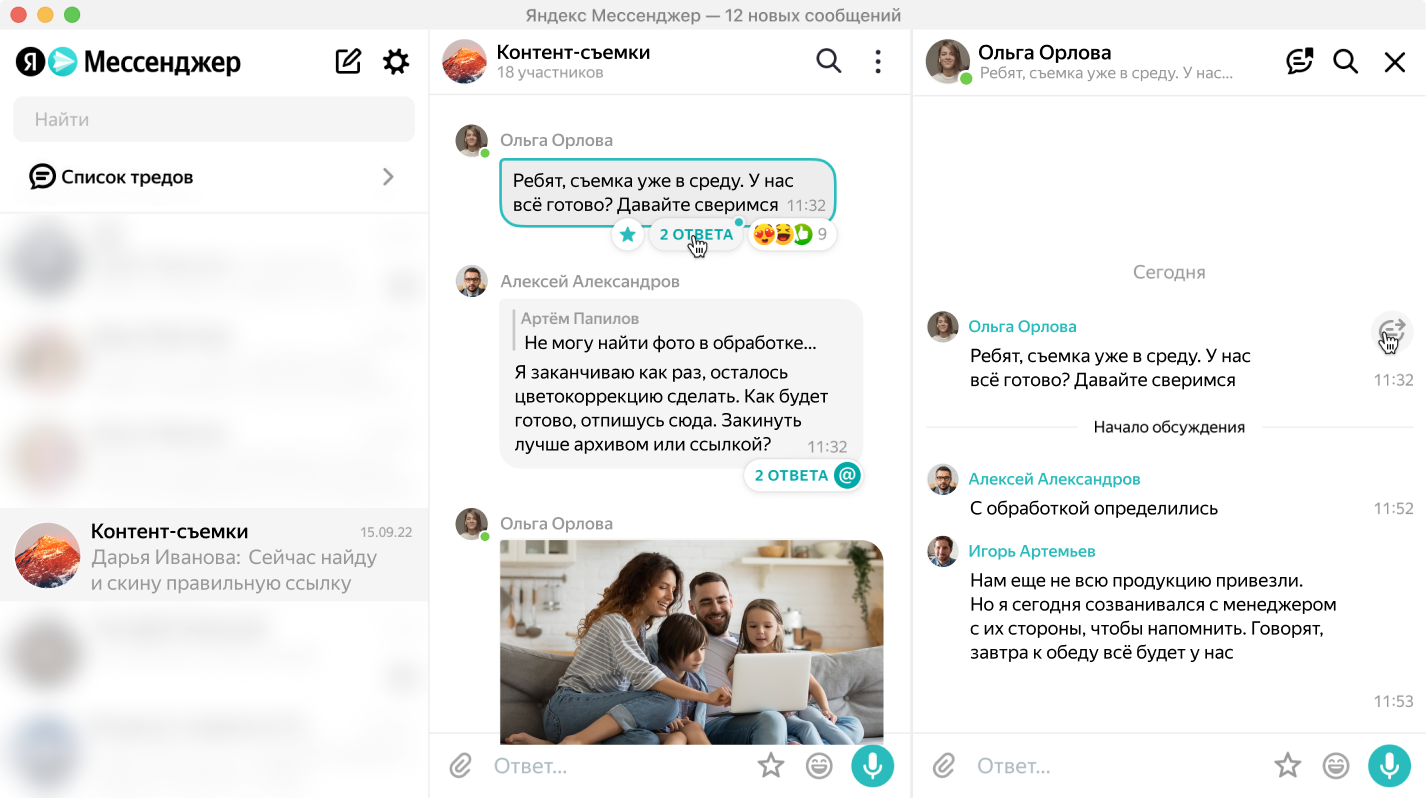This screenshot has width=1426, height=798.
Task: Open the 2 ОТВЕТА thread under Ольга's message
Action: pos(696,235)
